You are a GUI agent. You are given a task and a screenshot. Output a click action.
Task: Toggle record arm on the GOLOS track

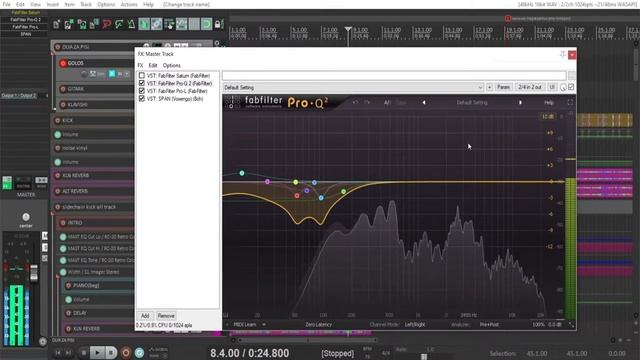pos(63,63)
